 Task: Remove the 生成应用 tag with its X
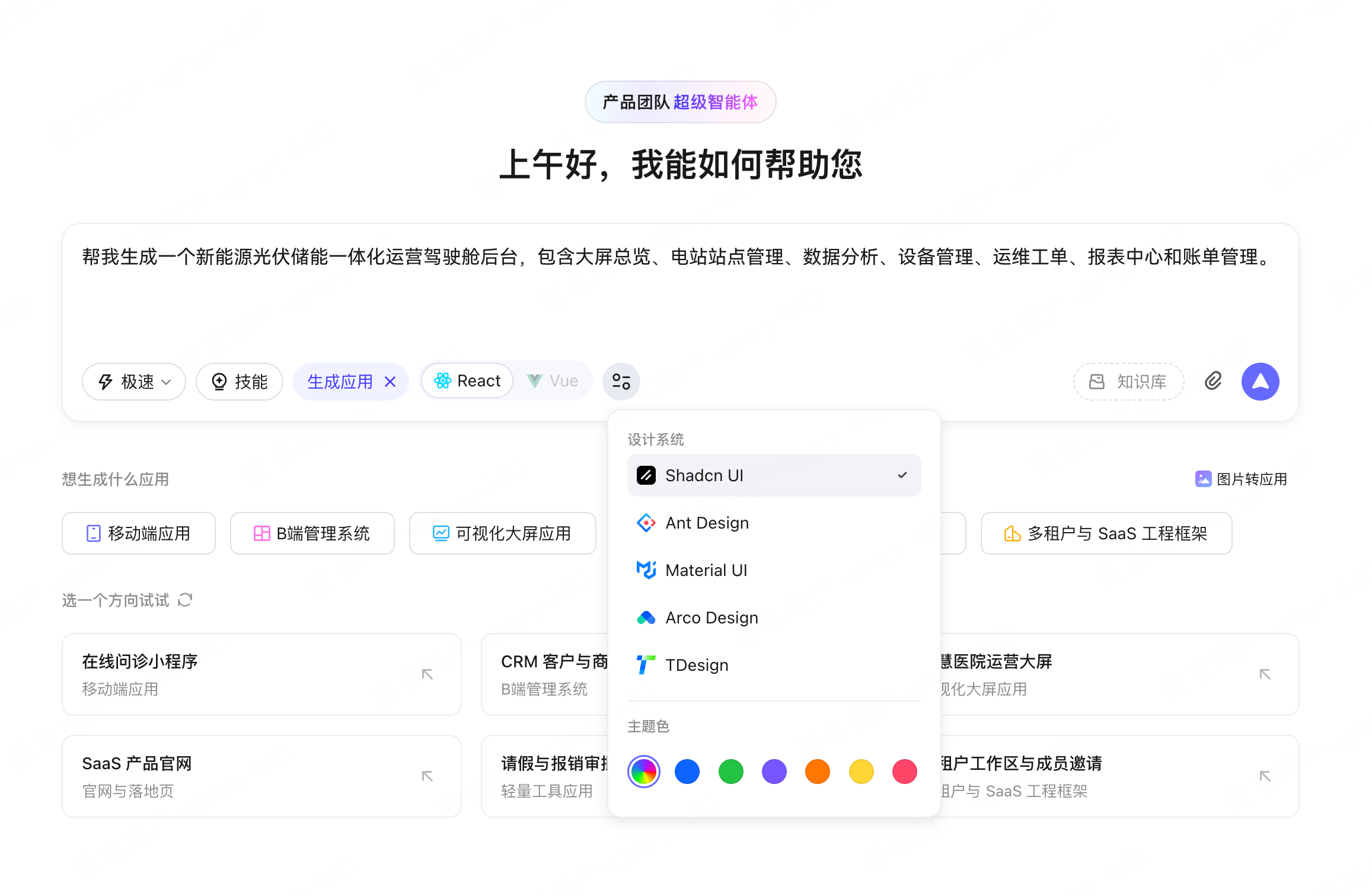(x=390, y=382)
